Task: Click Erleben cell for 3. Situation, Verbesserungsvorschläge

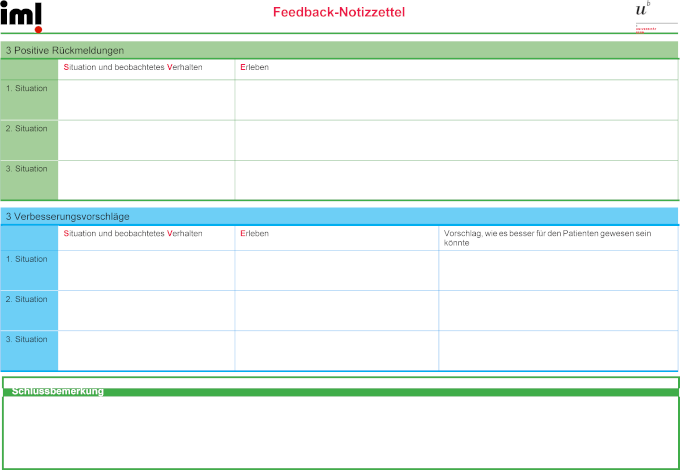Action: tap(337, 351)
